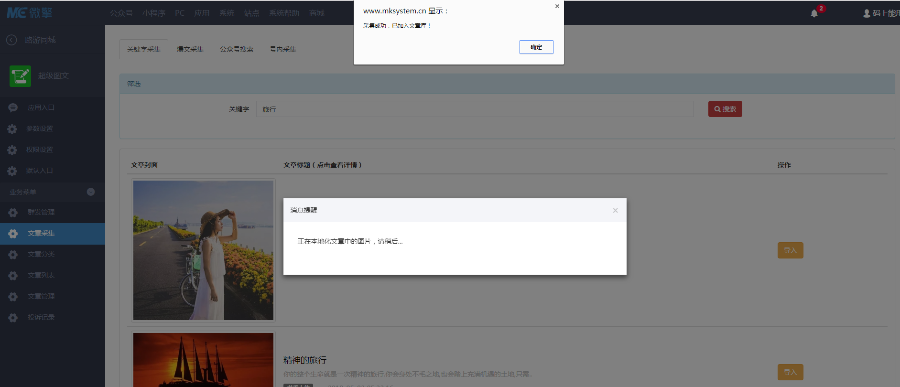Screen dimensions: 900x387
Task: Click the green 超级图文 app icon
Action: click(20, 76)
